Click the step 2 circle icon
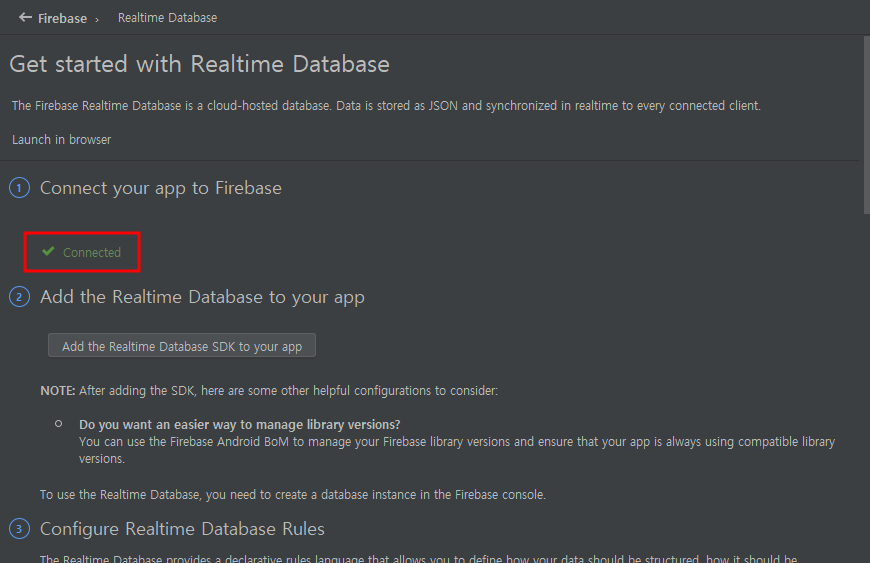Image resolution: width=870 pixels, height=563 pixels. point(19,297)
